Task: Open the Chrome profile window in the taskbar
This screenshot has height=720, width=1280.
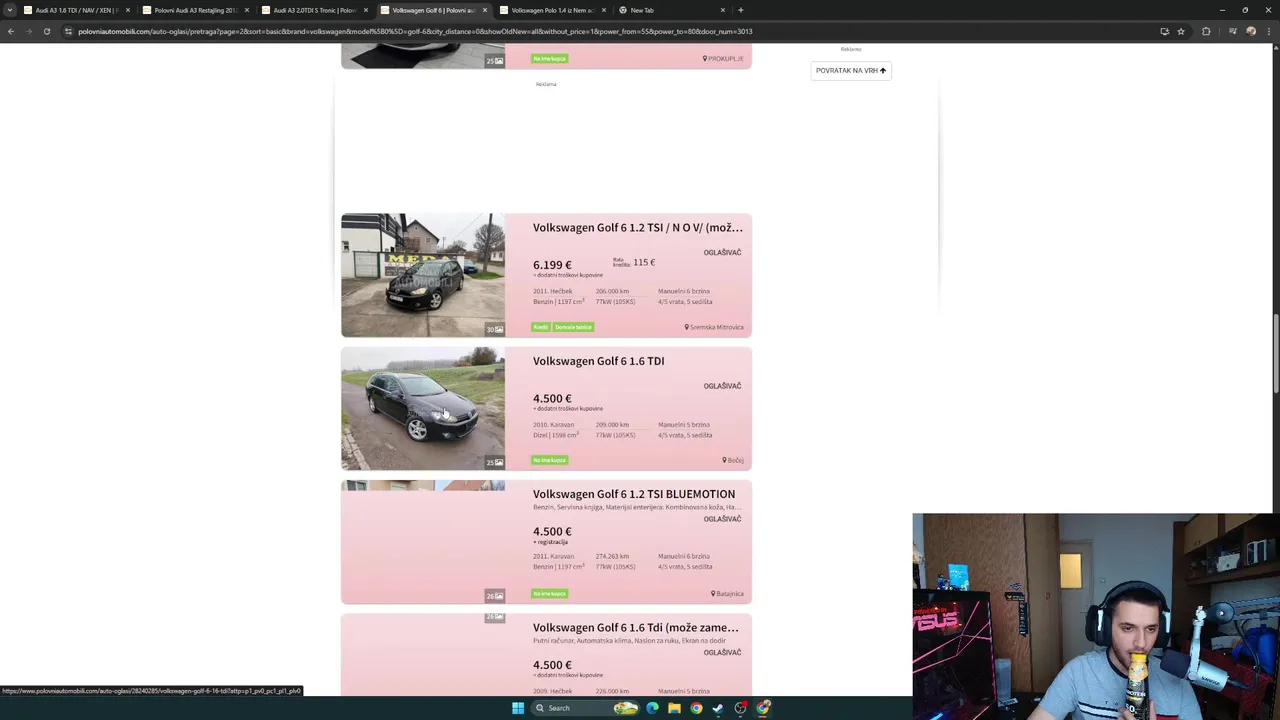Action: point(764,708)
